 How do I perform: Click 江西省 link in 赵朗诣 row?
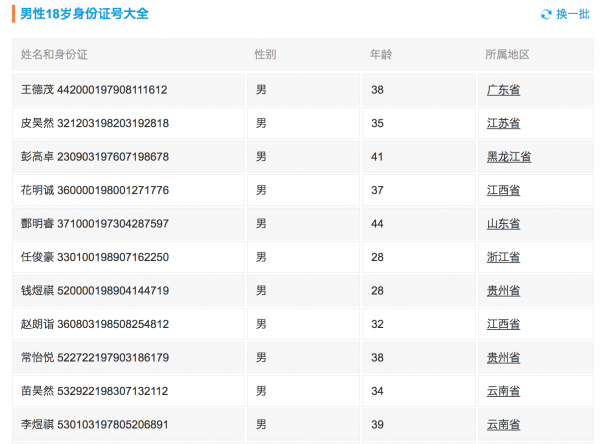pos(503,324)
